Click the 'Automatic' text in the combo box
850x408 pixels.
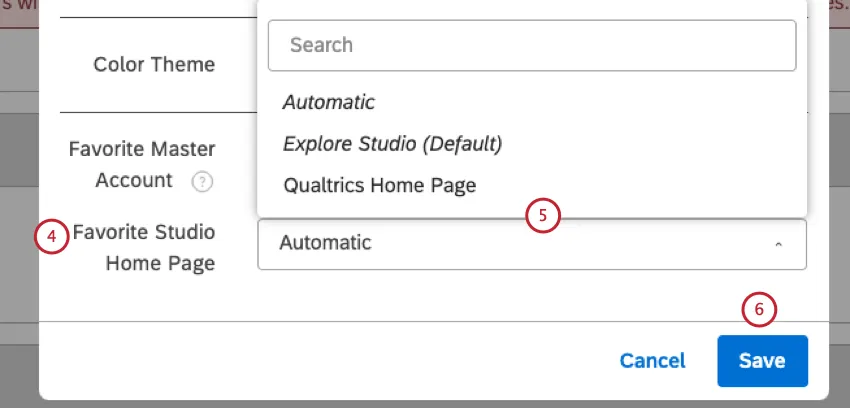[325, 242]
